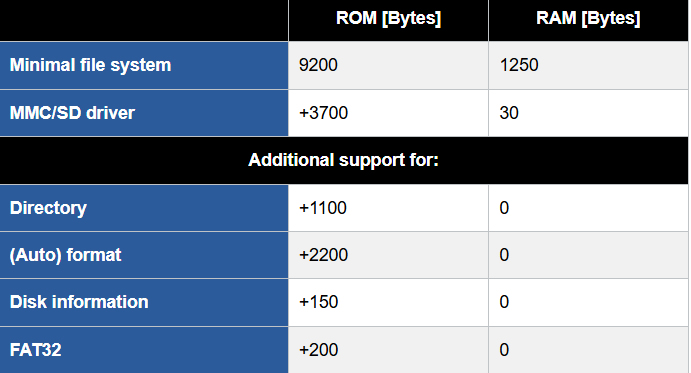Screen dimensions: 691x373
Task: Click the Directory row RAM value 0
Action: [x=504, y=208]
